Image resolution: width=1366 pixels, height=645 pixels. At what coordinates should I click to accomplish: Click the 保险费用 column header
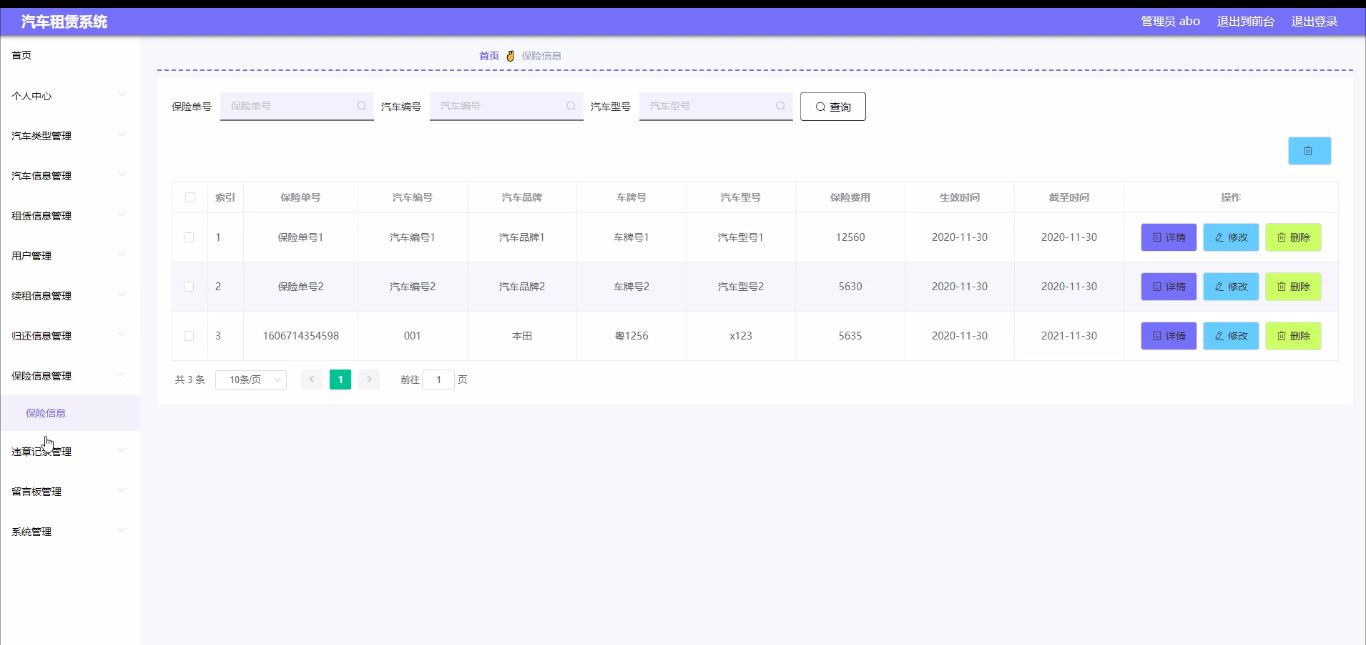click(850, 198)
